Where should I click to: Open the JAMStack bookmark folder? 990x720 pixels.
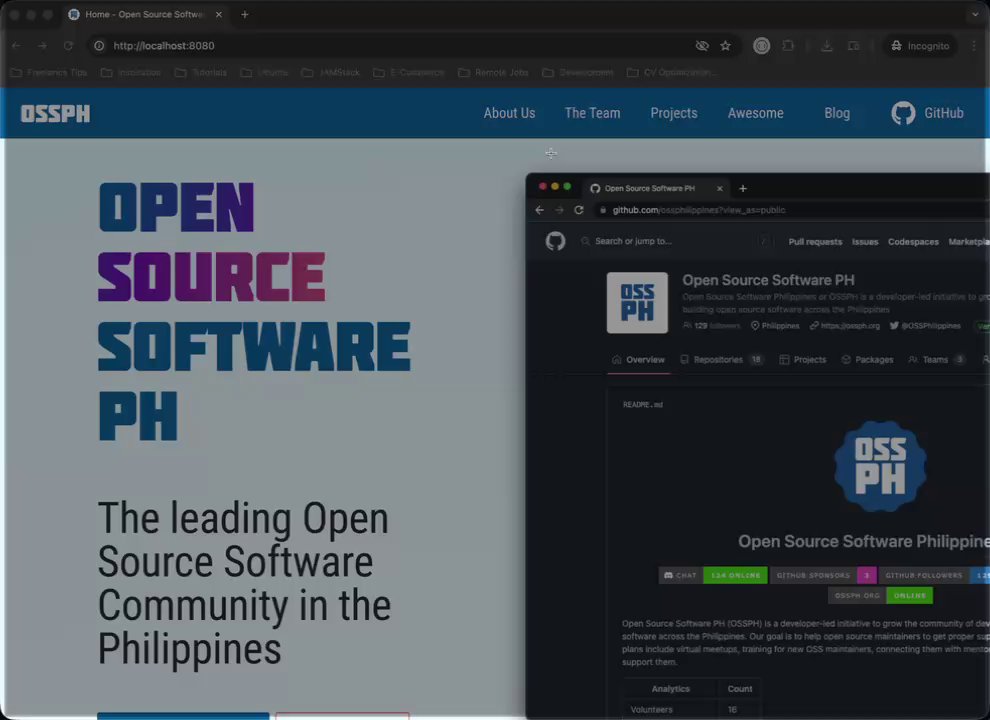331,73
